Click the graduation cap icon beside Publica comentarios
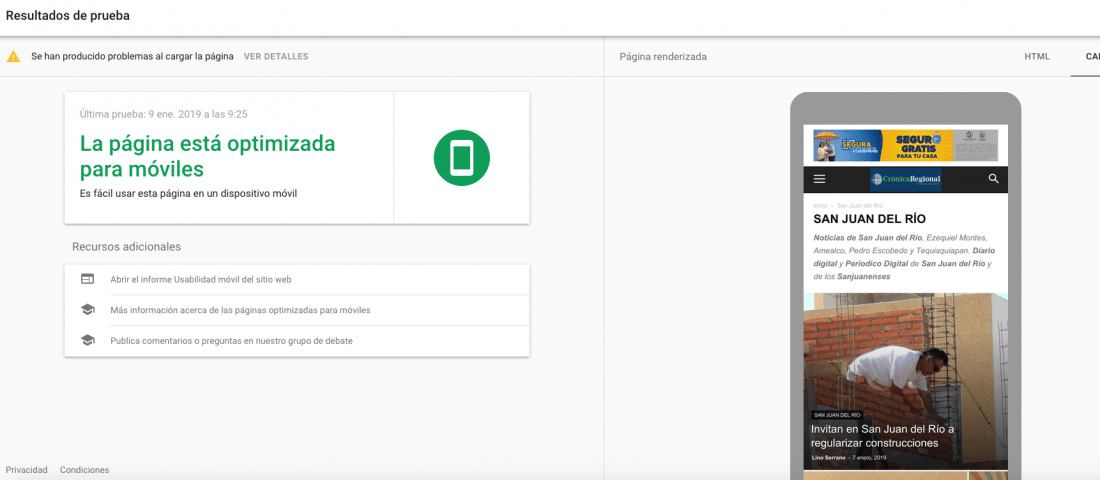 [88, 340]
